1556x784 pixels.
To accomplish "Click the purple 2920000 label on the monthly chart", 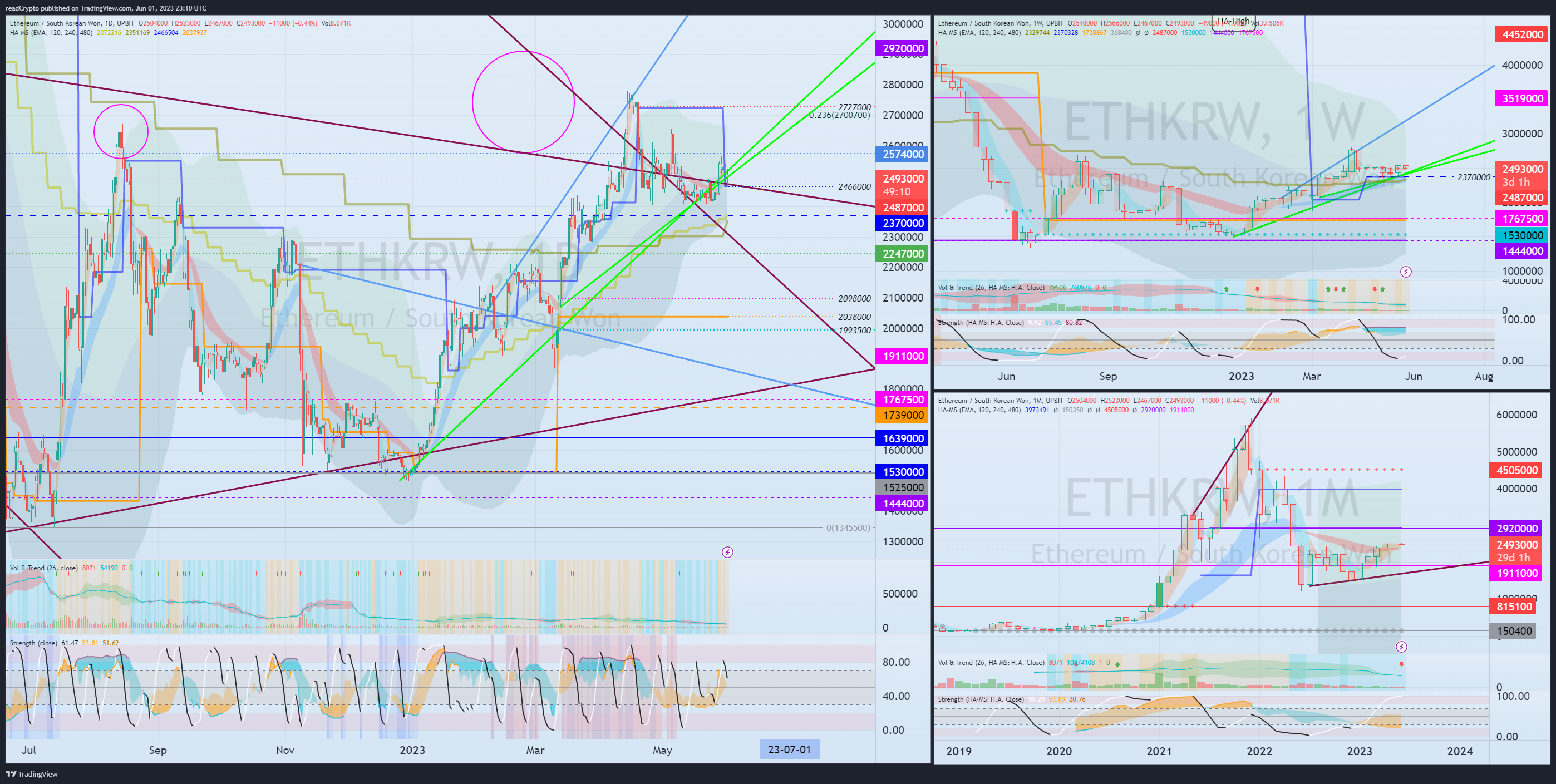I will pyautogui.click(x=1515, y=529).
